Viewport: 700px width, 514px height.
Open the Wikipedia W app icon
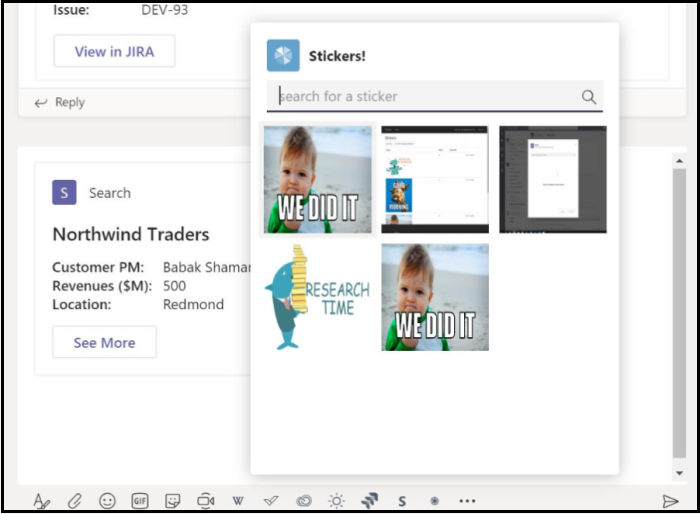(238, 501)
